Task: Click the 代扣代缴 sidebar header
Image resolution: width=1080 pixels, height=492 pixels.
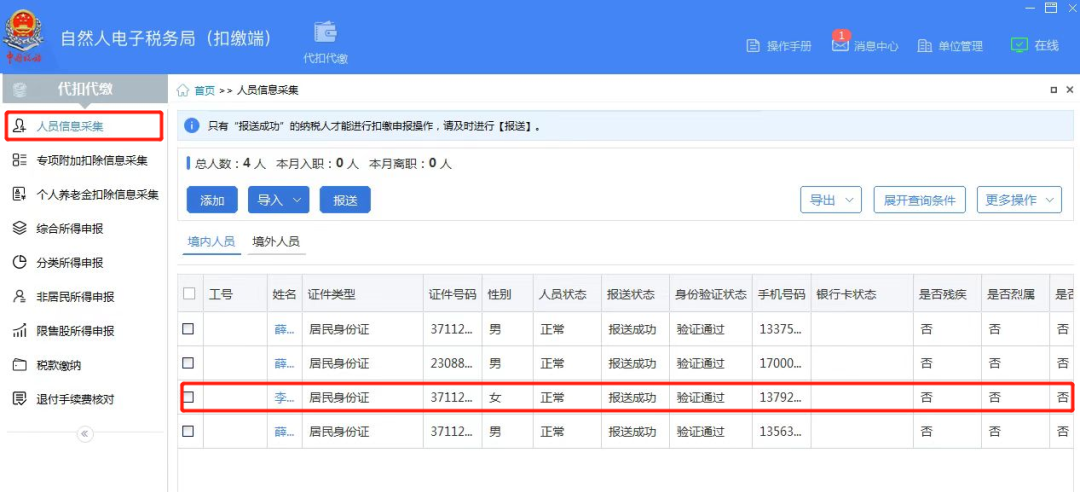Action: (84, 89)
